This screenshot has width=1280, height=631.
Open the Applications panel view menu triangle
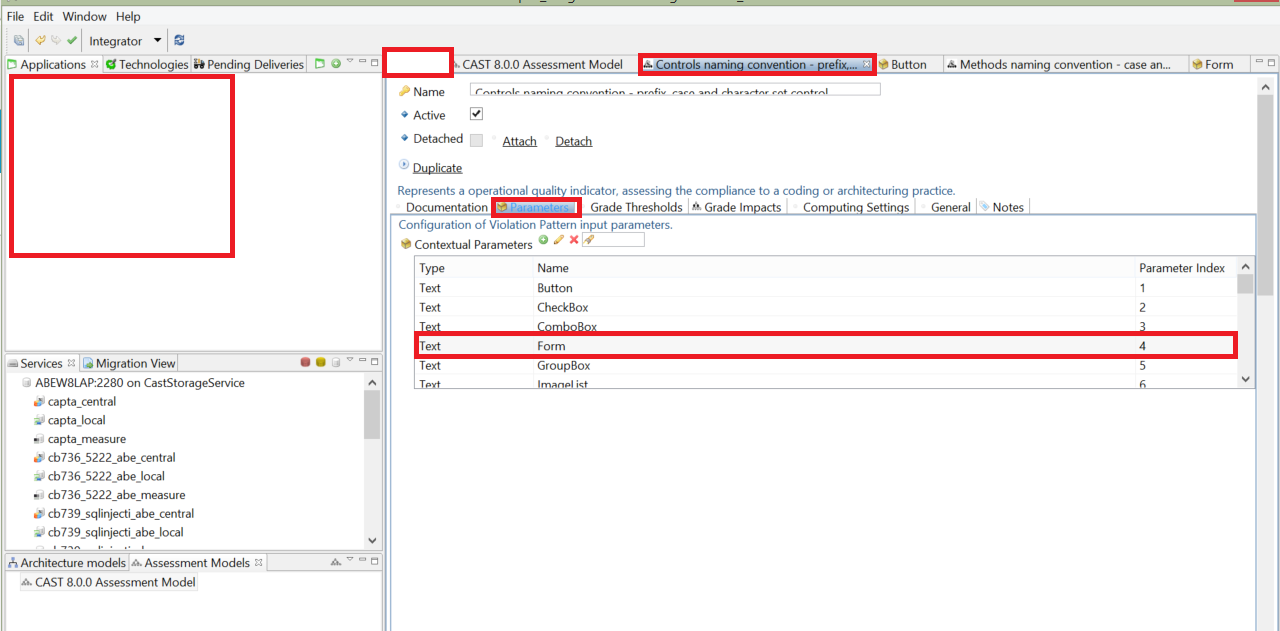pos(350,63)
